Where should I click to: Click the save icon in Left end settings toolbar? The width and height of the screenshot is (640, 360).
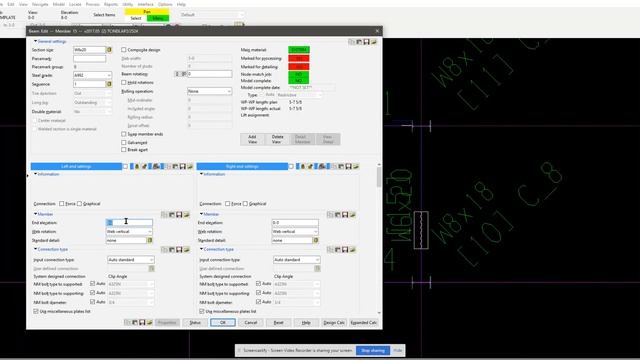182,167
